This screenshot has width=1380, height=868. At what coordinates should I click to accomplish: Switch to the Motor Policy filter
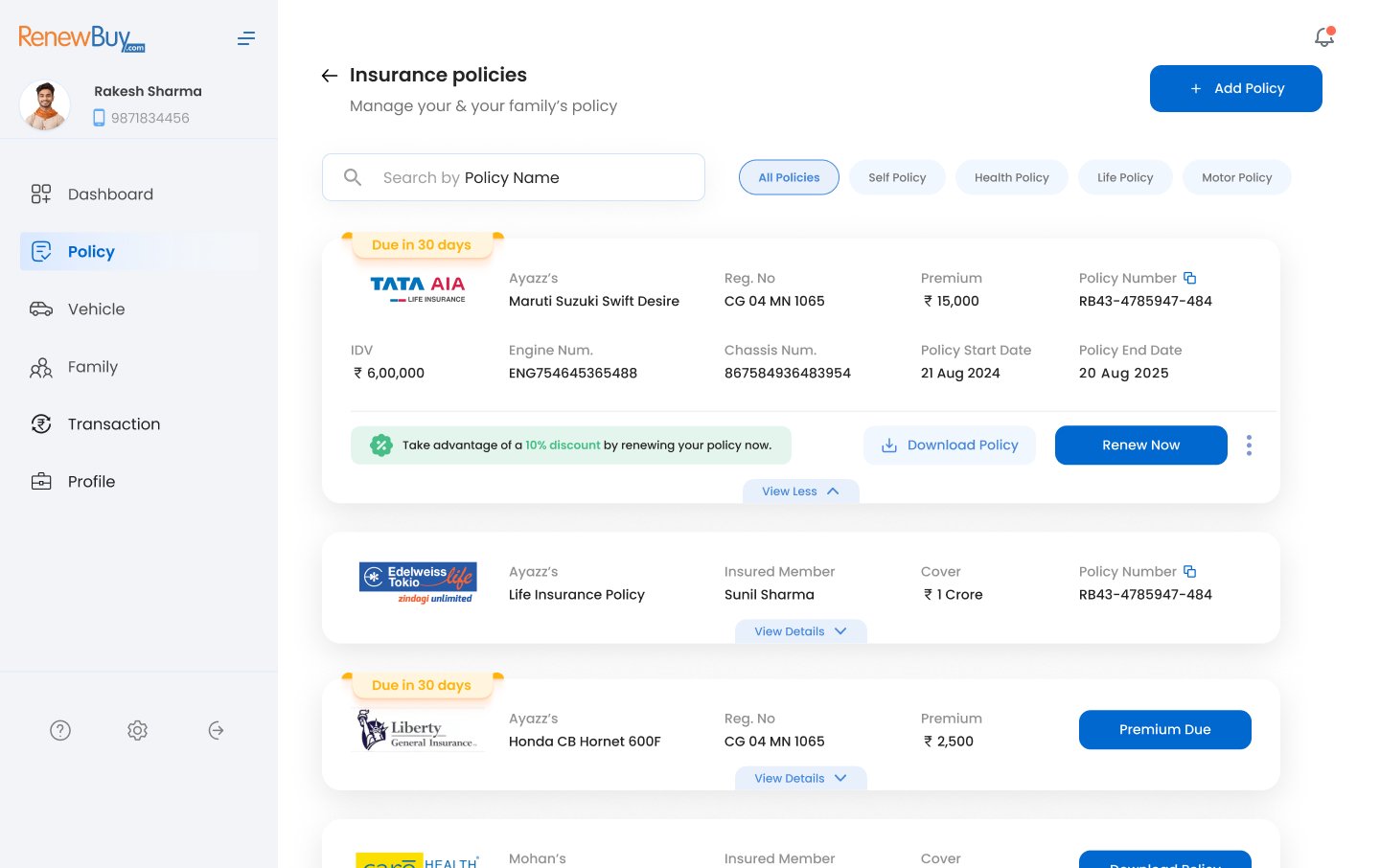(x=1237, y=177)
